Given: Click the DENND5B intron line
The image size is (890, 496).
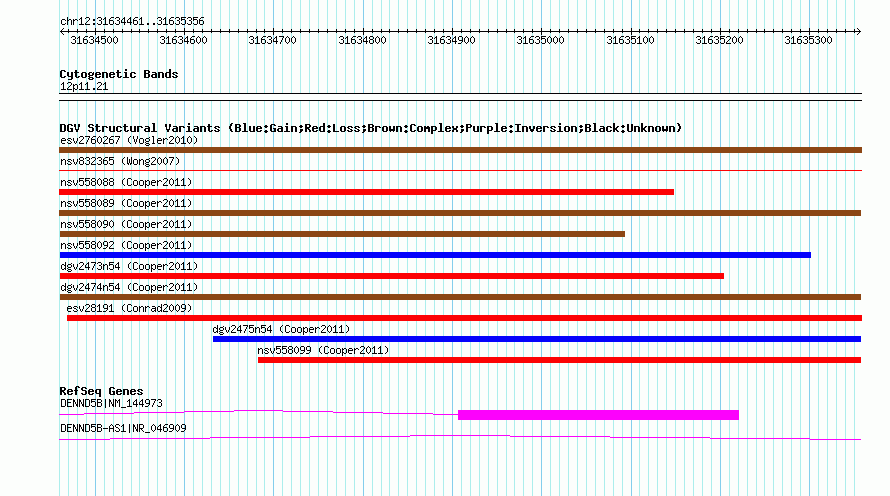Looking at the screenshot, I should click(x=258, y=412).
